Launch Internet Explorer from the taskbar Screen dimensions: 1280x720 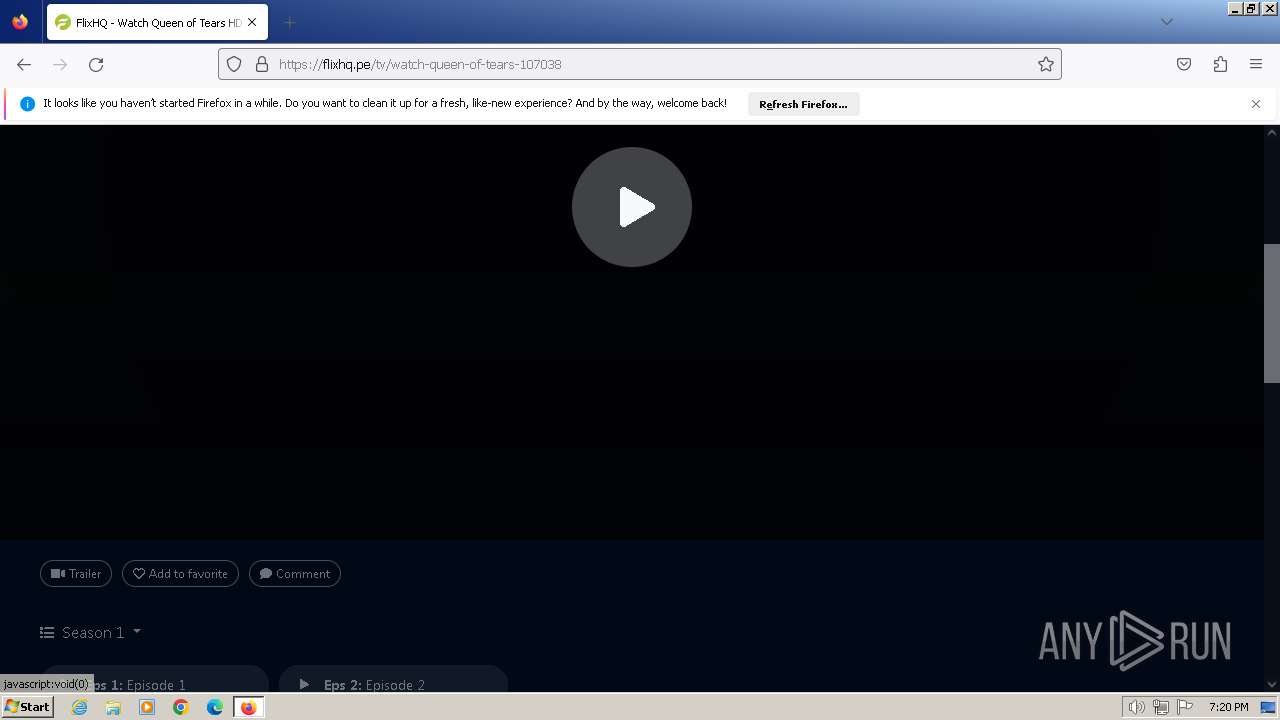pyautogui.click(x=79, y=707)
